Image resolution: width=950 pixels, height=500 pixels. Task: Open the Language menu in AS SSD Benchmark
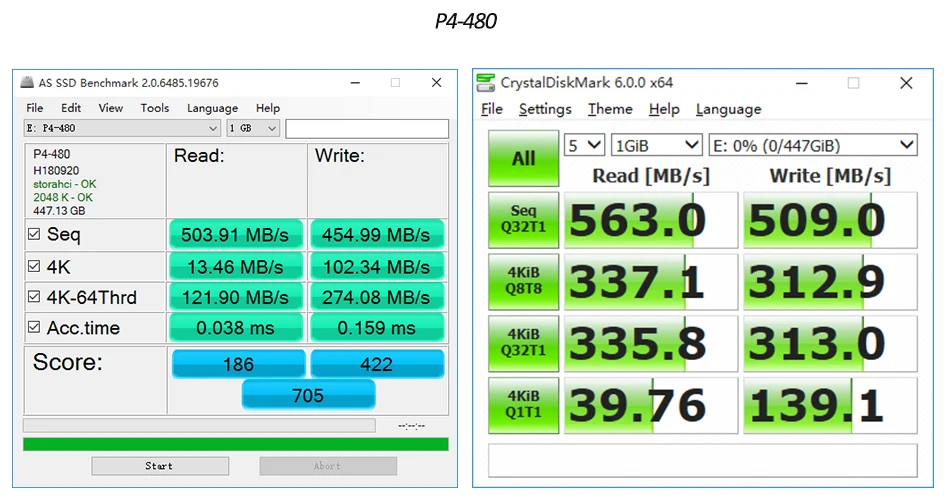[x=213, y=108]
